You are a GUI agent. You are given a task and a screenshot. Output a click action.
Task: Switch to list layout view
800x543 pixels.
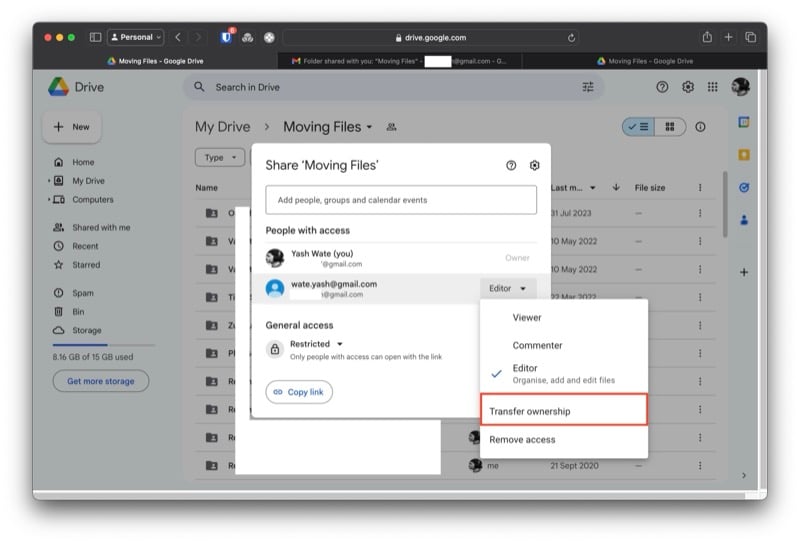click(638, 127)
